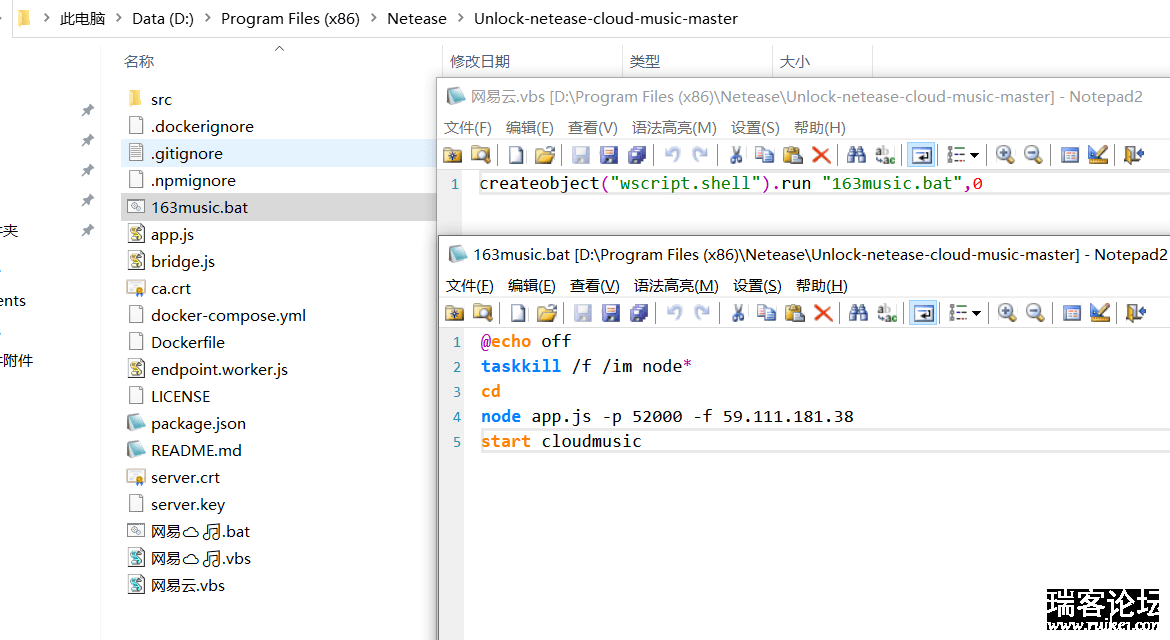
Task: Select the 163music.bat file in Explorer list
Action: [x=199, y=207]
